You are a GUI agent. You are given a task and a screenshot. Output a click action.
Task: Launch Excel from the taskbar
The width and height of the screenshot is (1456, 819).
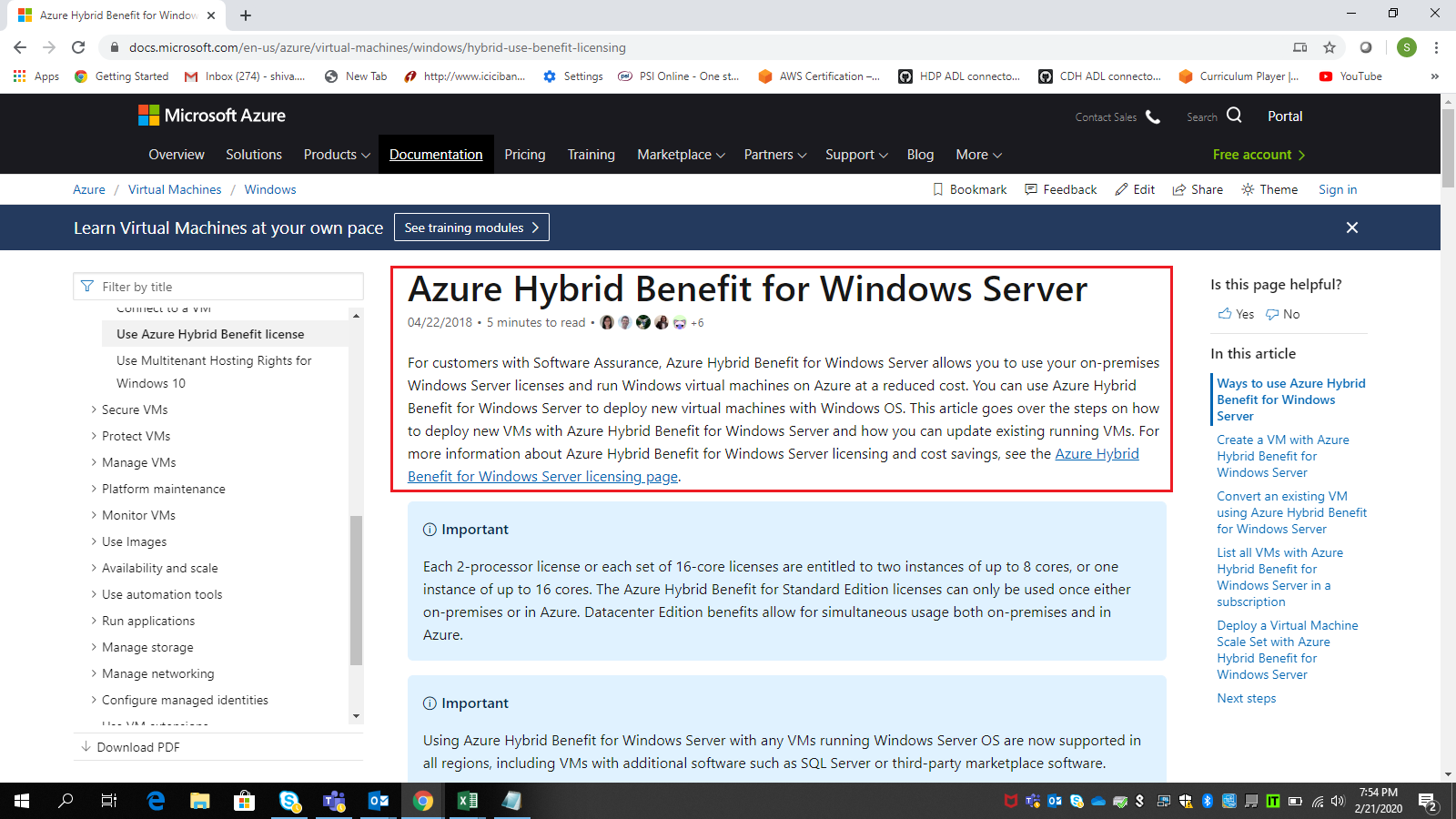click(467, 801)
